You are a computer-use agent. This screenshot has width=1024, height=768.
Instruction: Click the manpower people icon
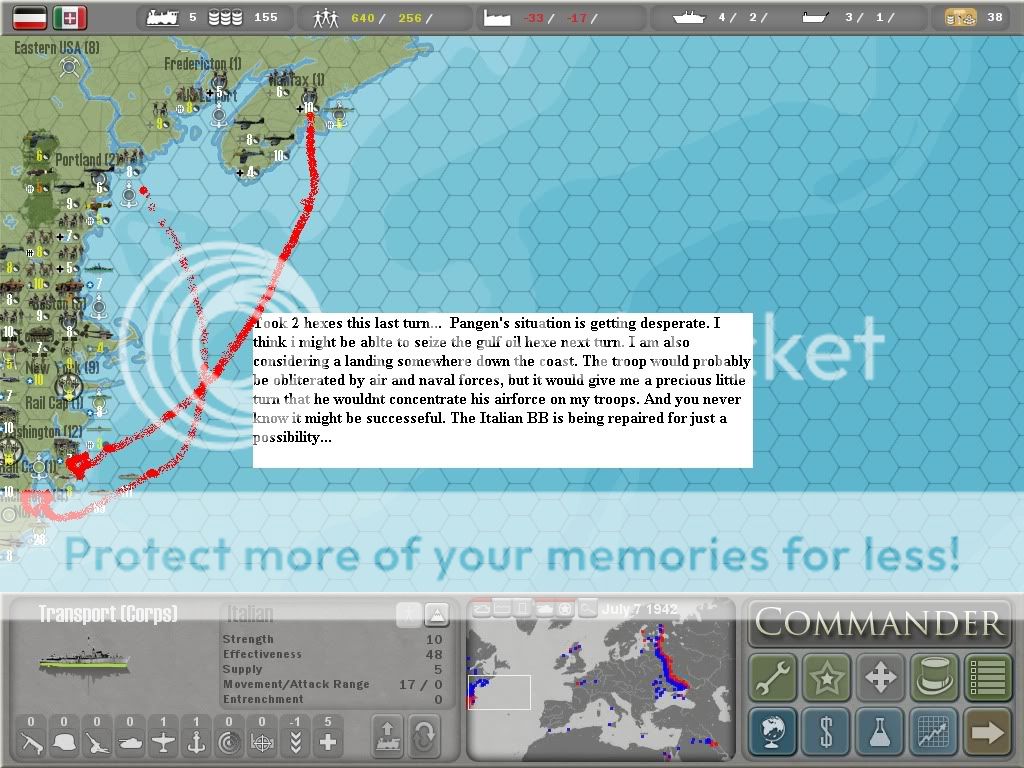(325, 18)
